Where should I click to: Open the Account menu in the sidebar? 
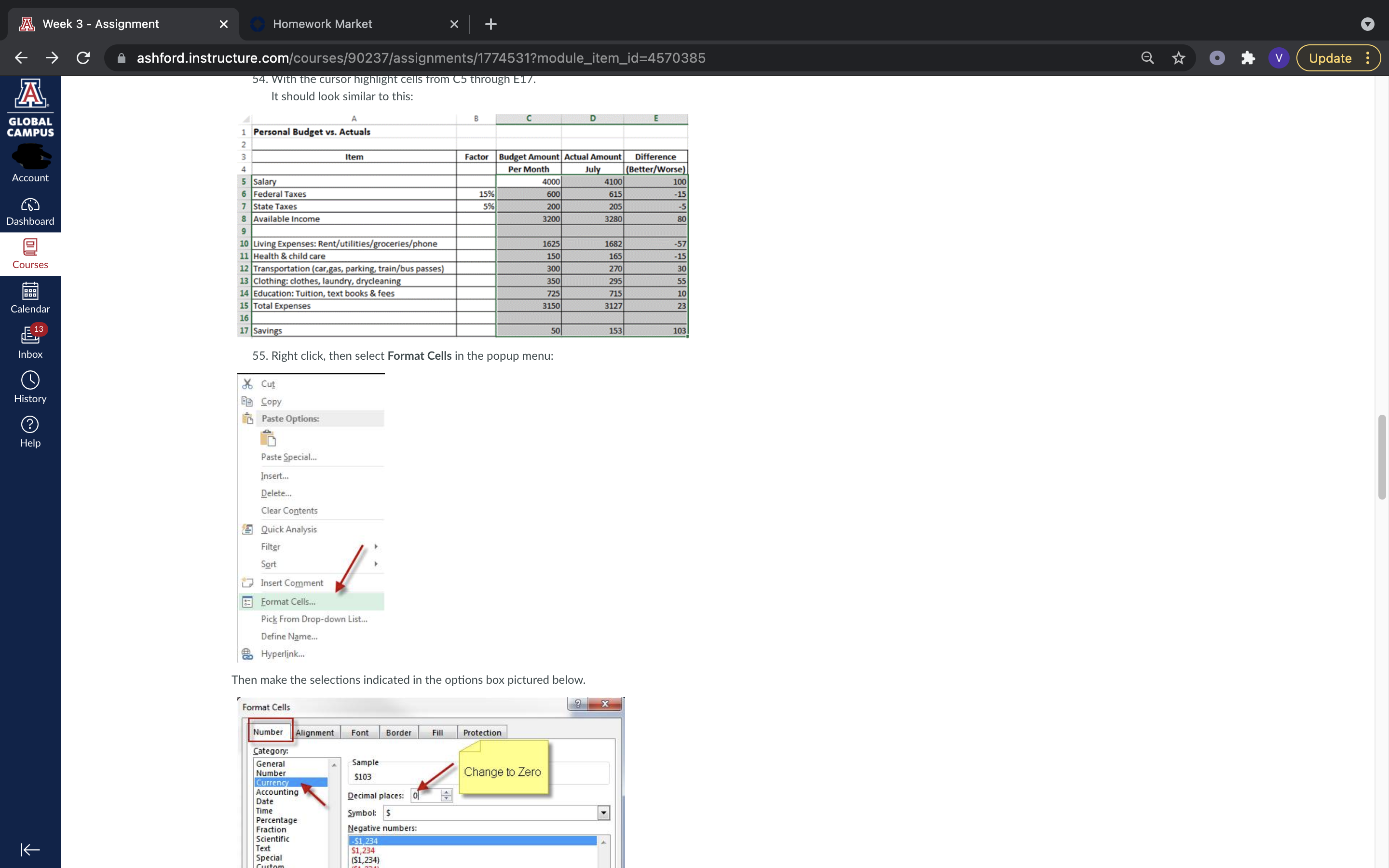[x=30, y=163]
